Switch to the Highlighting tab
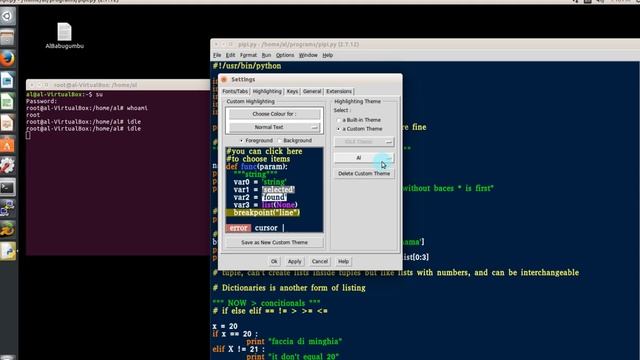 tap(267, 91)
